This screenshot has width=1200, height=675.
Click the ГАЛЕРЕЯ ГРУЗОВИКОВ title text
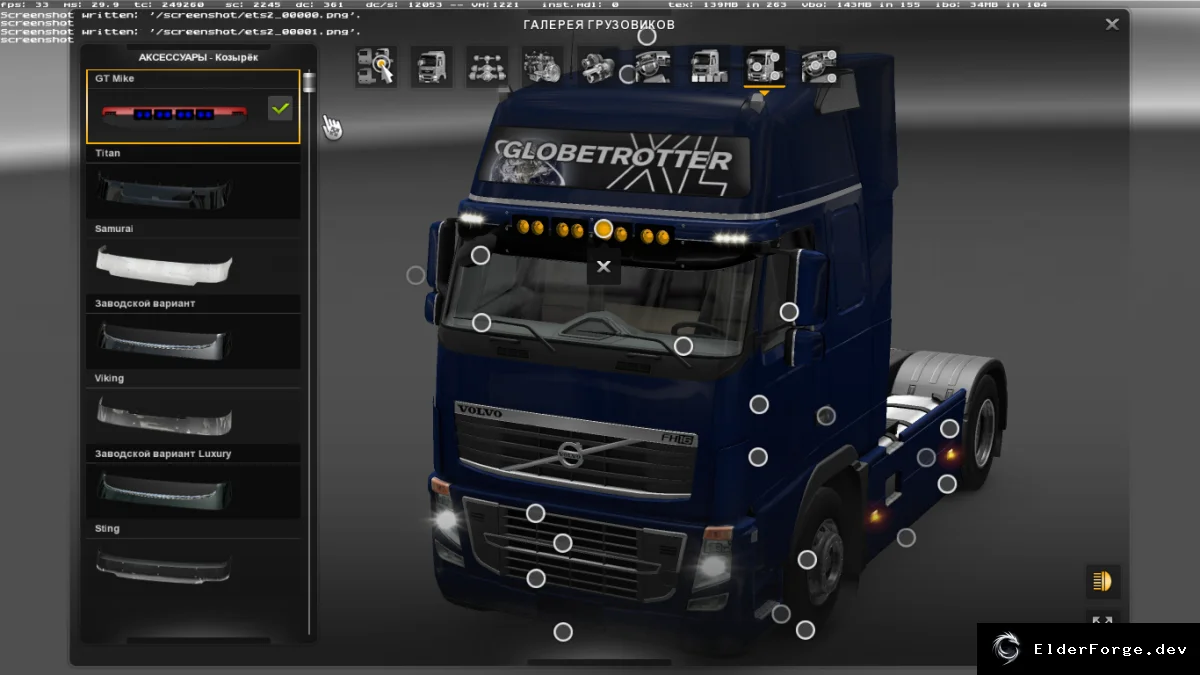[599, 24]
